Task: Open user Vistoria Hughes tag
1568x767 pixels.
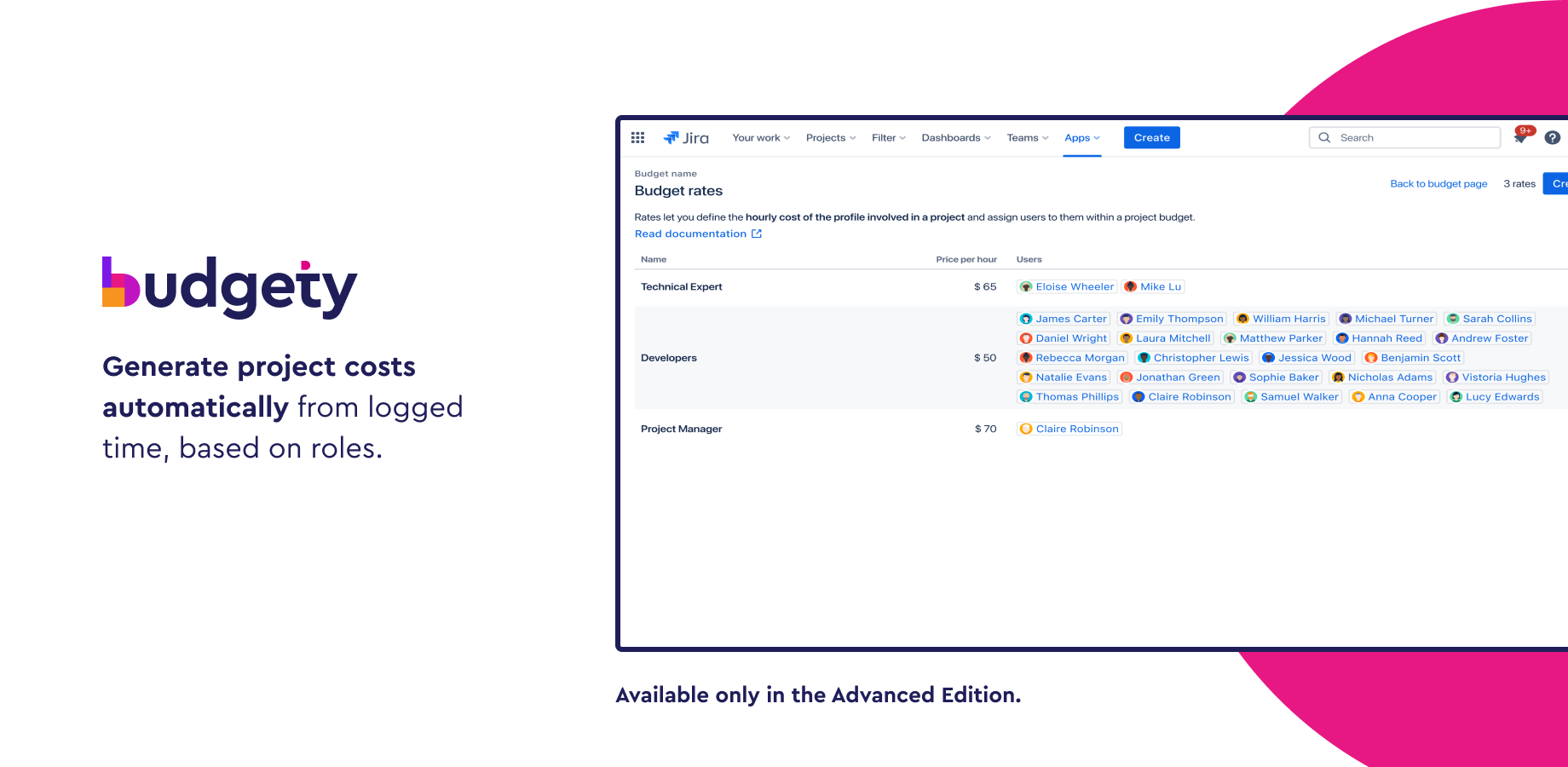Action: tap(1496, 378)
